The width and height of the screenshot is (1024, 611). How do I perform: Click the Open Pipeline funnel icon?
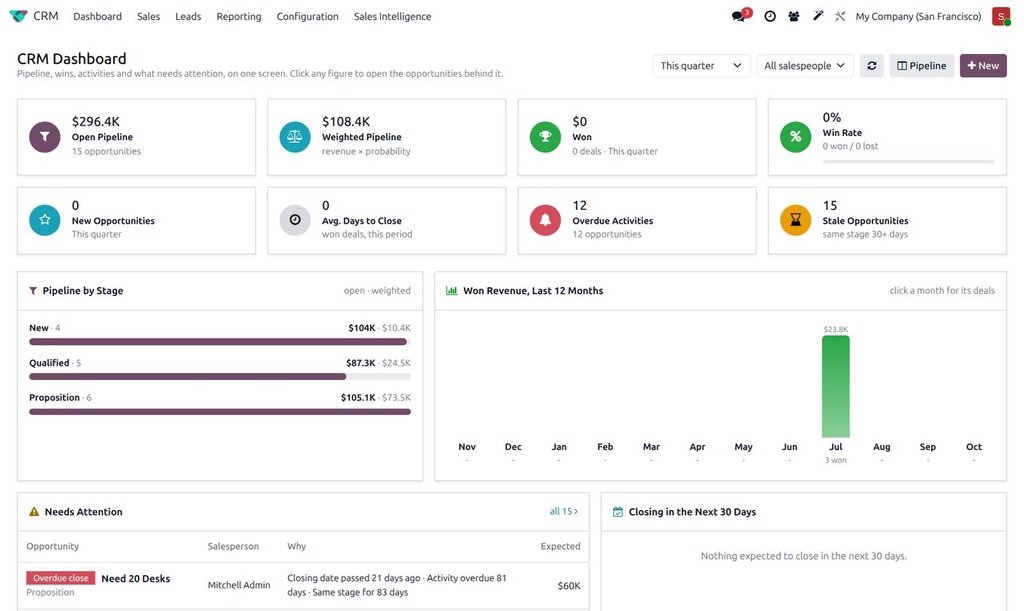(44, 137)
